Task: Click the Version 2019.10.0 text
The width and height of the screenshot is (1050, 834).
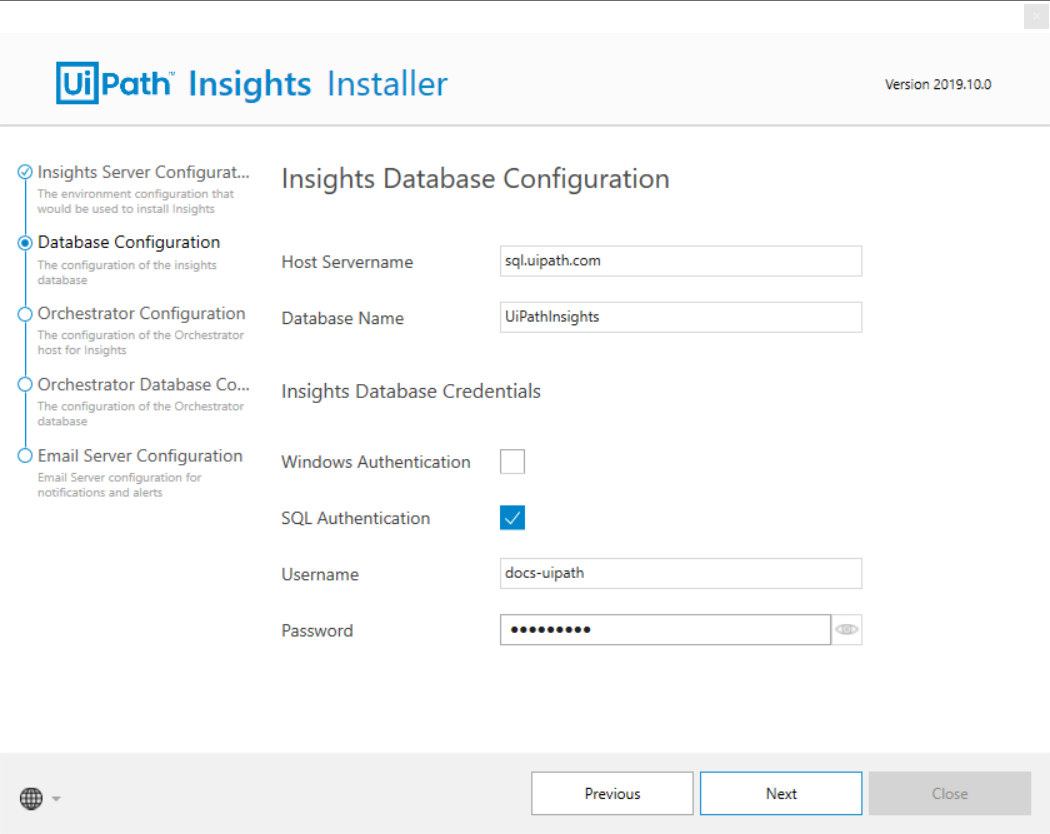Action: pos(938,84)
